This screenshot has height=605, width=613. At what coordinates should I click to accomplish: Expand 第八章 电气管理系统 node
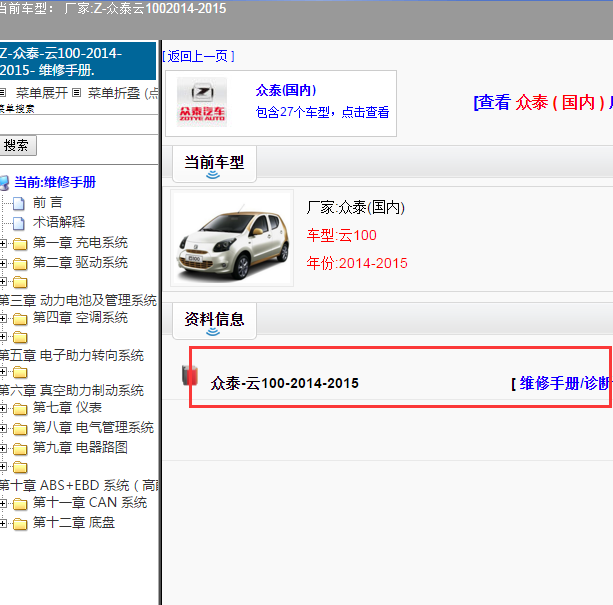tap(3, 429)
